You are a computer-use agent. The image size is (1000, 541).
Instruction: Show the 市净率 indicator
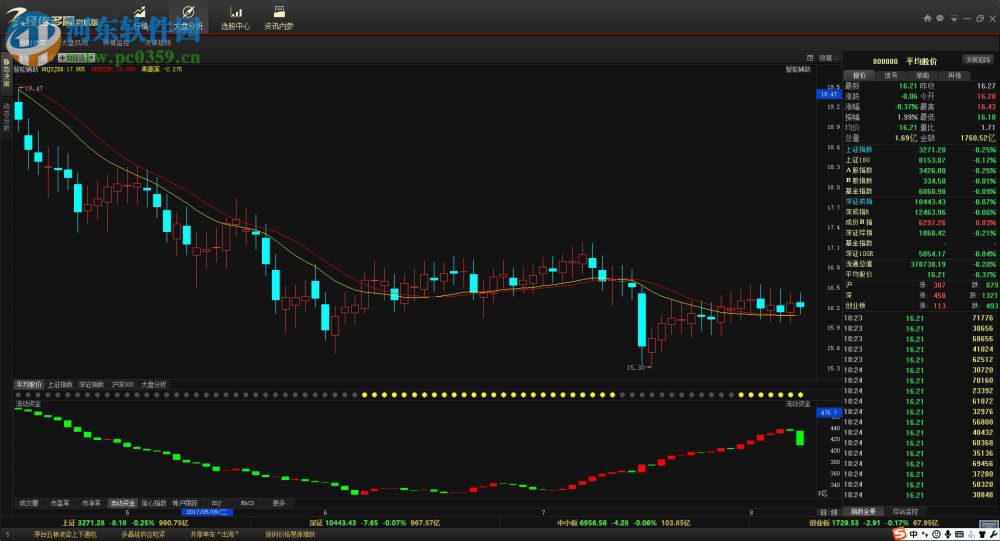click(91, 503)
